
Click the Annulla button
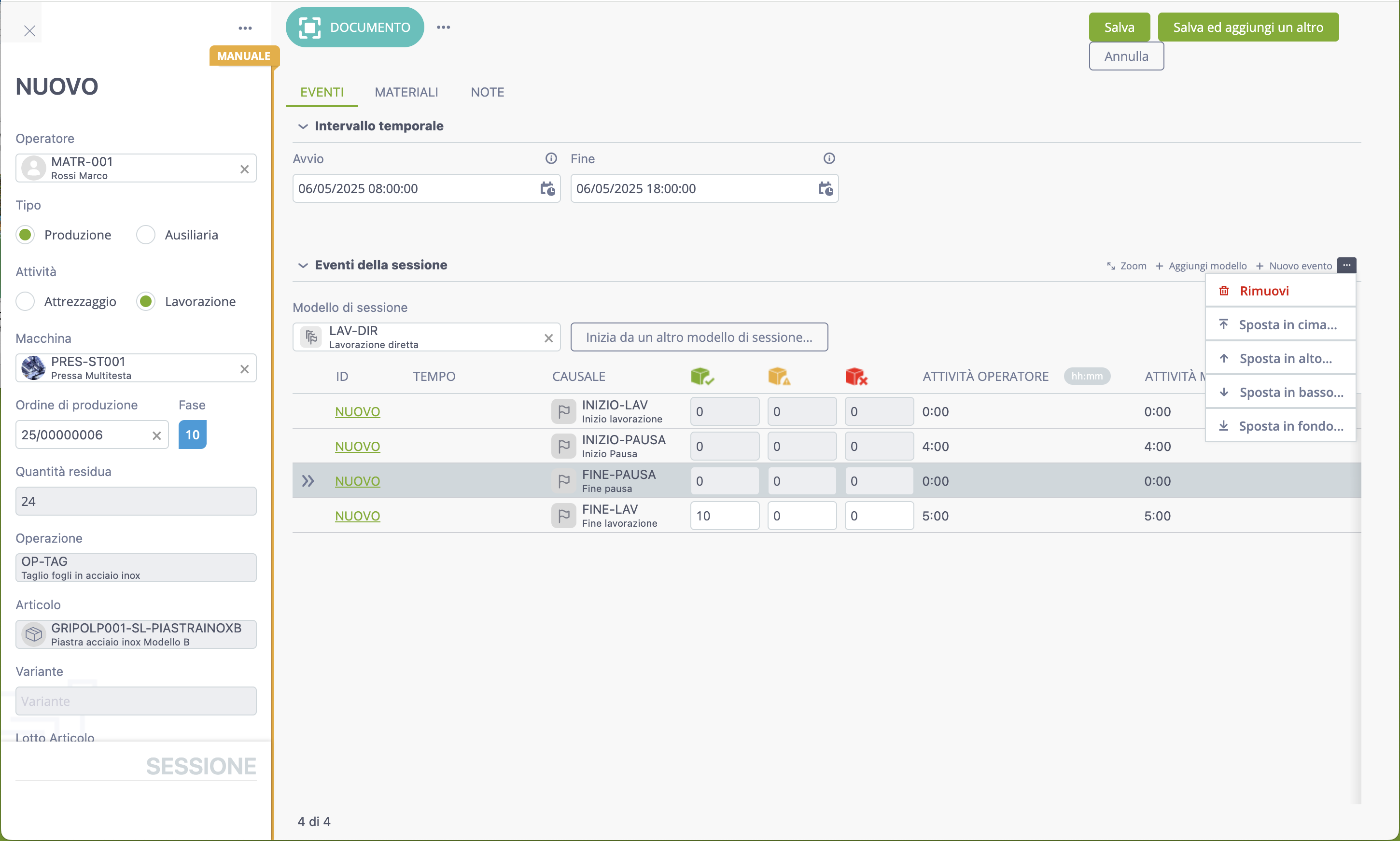click(x=1126, y=56)
